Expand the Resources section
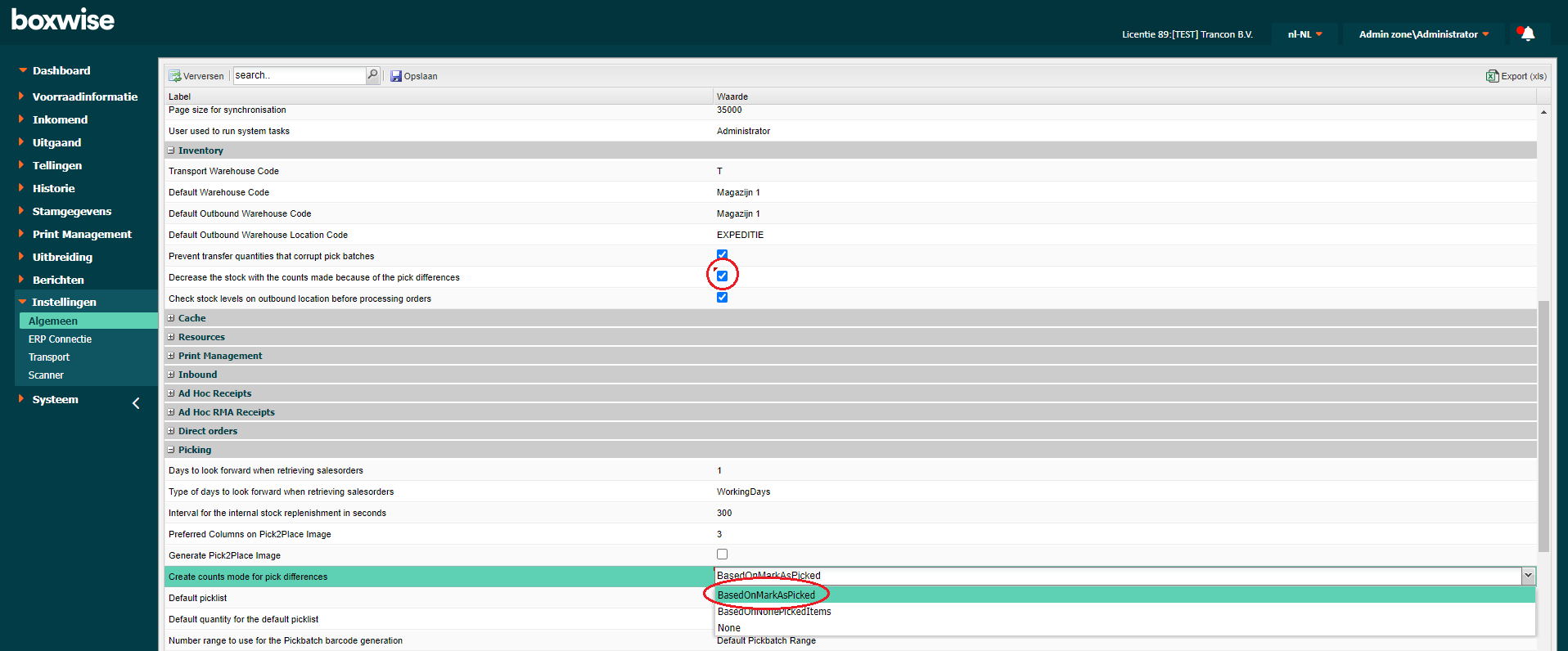The image size is (1568, 651). [171, 337]
